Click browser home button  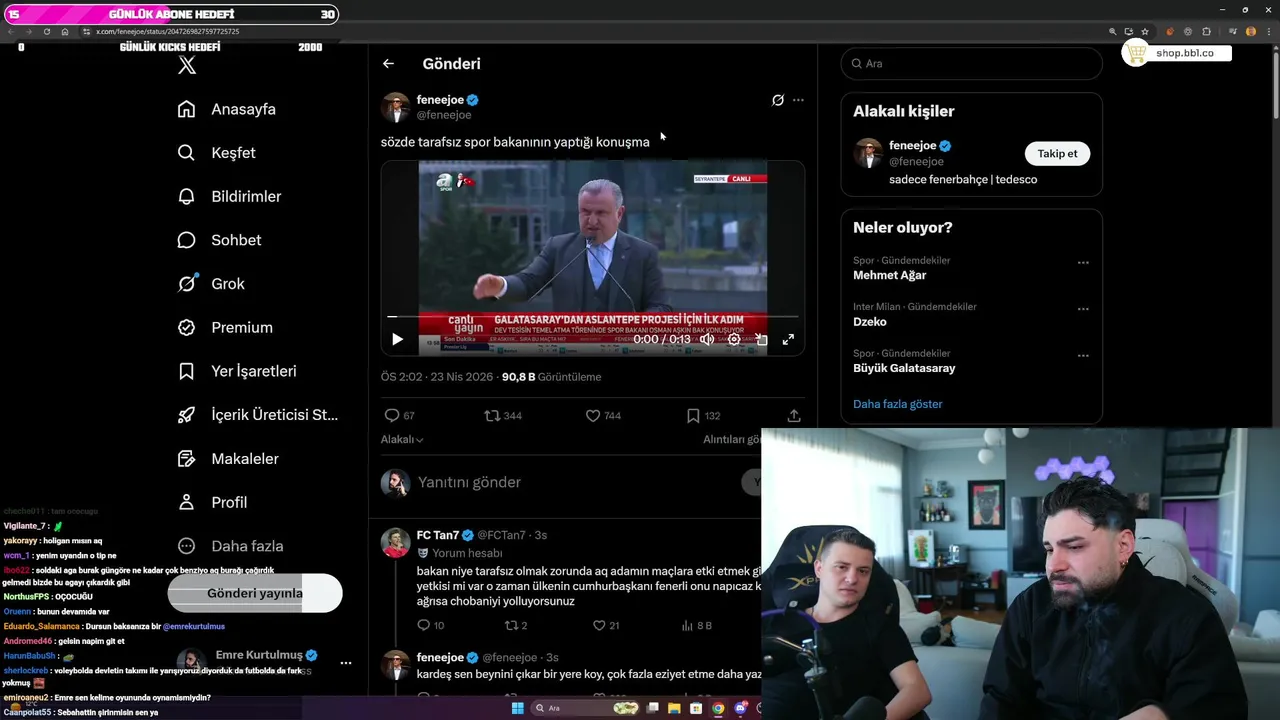(65, 31)
